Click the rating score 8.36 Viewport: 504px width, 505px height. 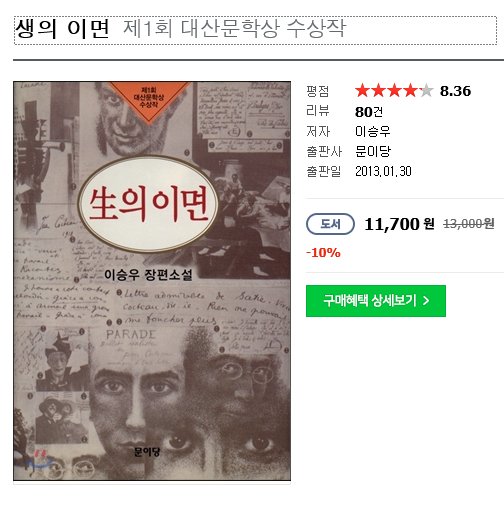tap(455, 91)
